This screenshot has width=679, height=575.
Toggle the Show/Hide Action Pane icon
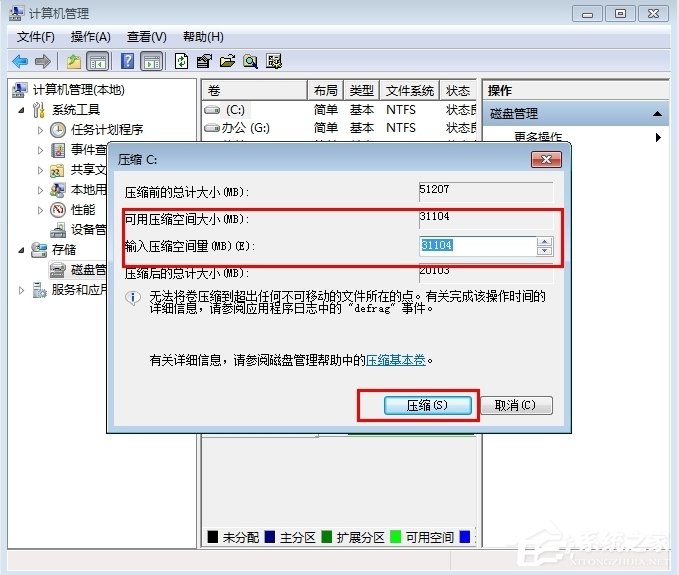[x=152, y=61]
